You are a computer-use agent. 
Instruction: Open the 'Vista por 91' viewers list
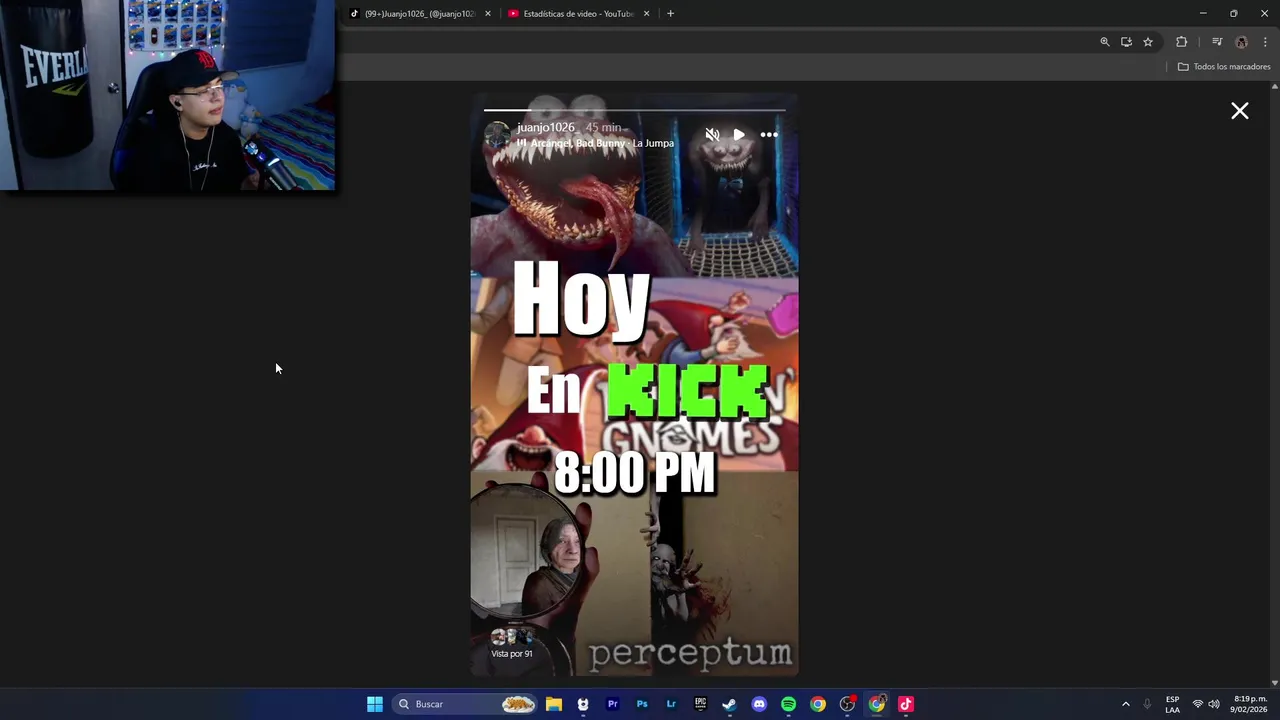click(512, 644)
